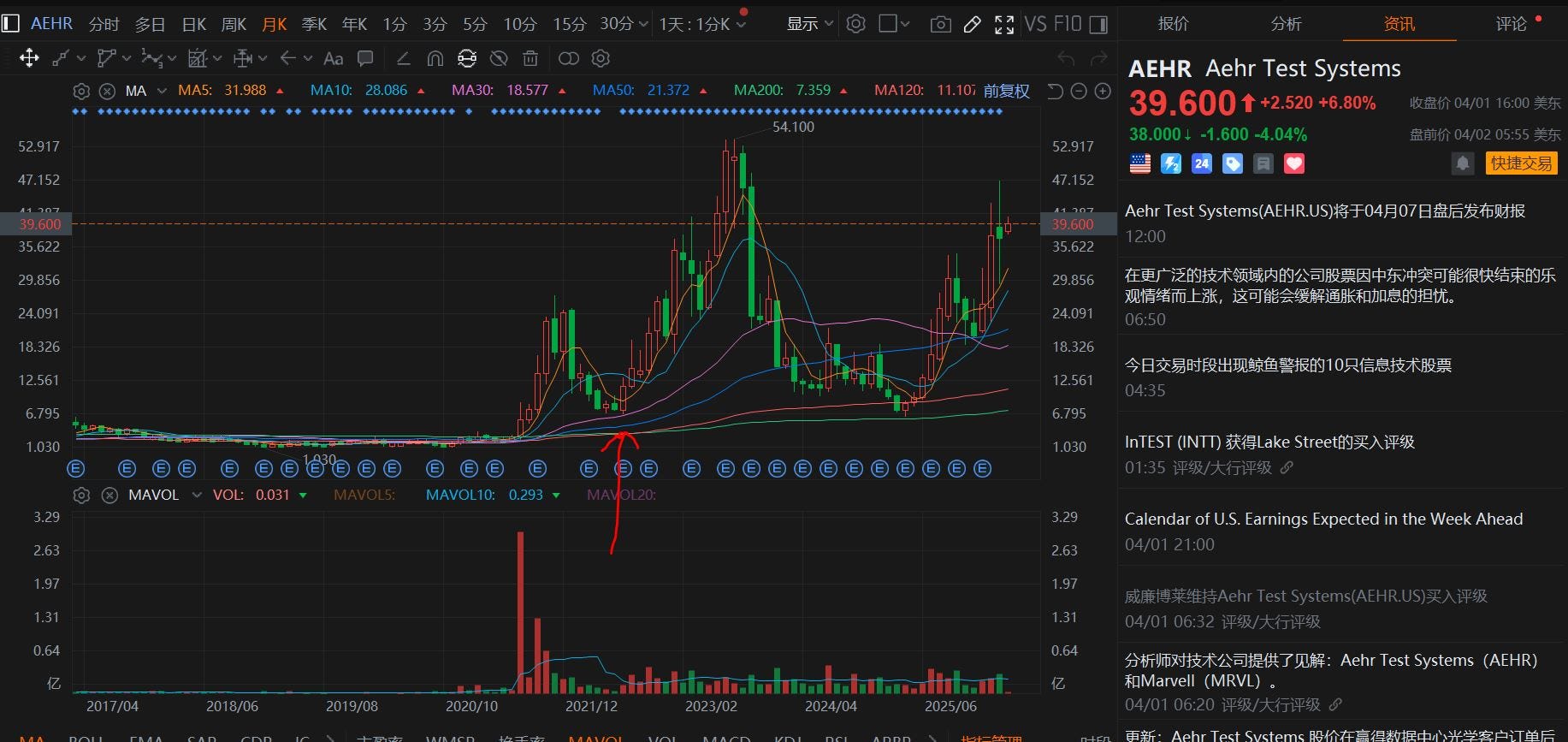The width and height of the screenshot is (1568, 742).
Task: Expand the polygon shape tool options arrow
Action: [x=127, y=58]
